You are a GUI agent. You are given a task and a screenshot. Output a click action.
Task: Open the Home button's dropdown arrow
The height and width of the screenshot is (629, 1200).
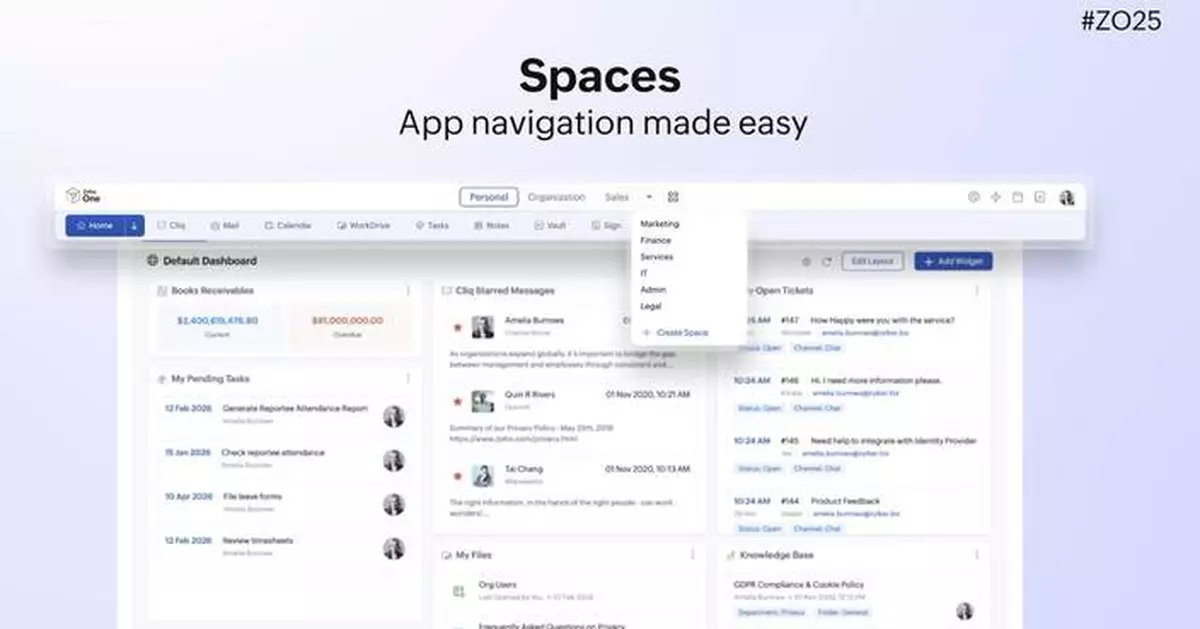pyautogui.click(x=133, y=225)
